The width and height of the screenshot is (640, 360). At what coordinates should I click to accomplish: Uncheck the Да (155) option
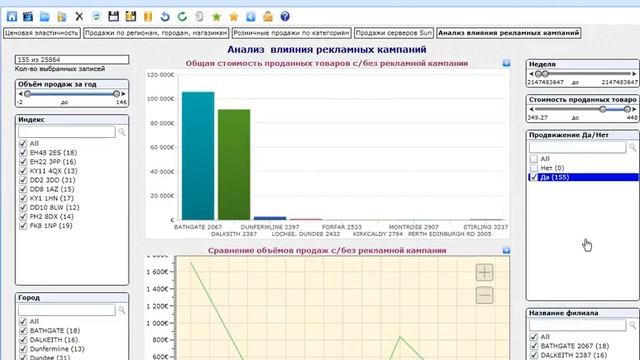(534, 177)
